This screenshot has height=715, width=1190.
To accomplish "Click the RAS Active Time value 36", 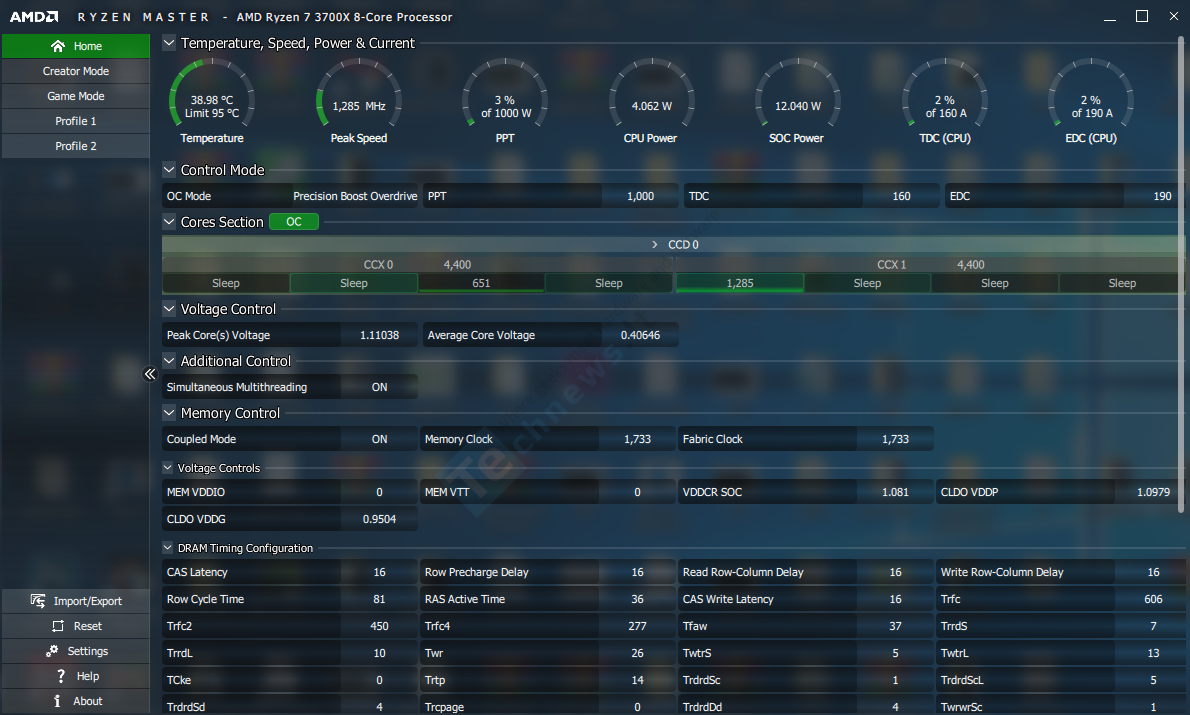I will pyautogui.click(x=638, y=600).
